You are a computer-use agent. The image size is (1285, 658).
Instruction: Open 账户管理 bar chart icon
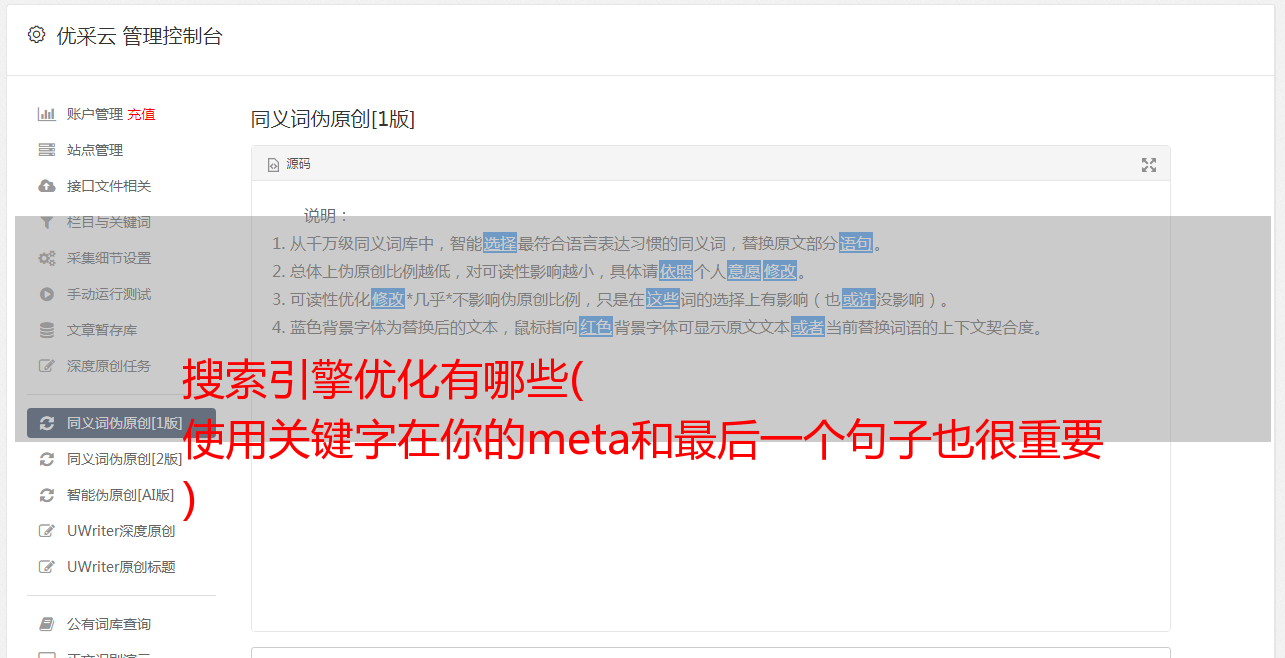[46, 114]
